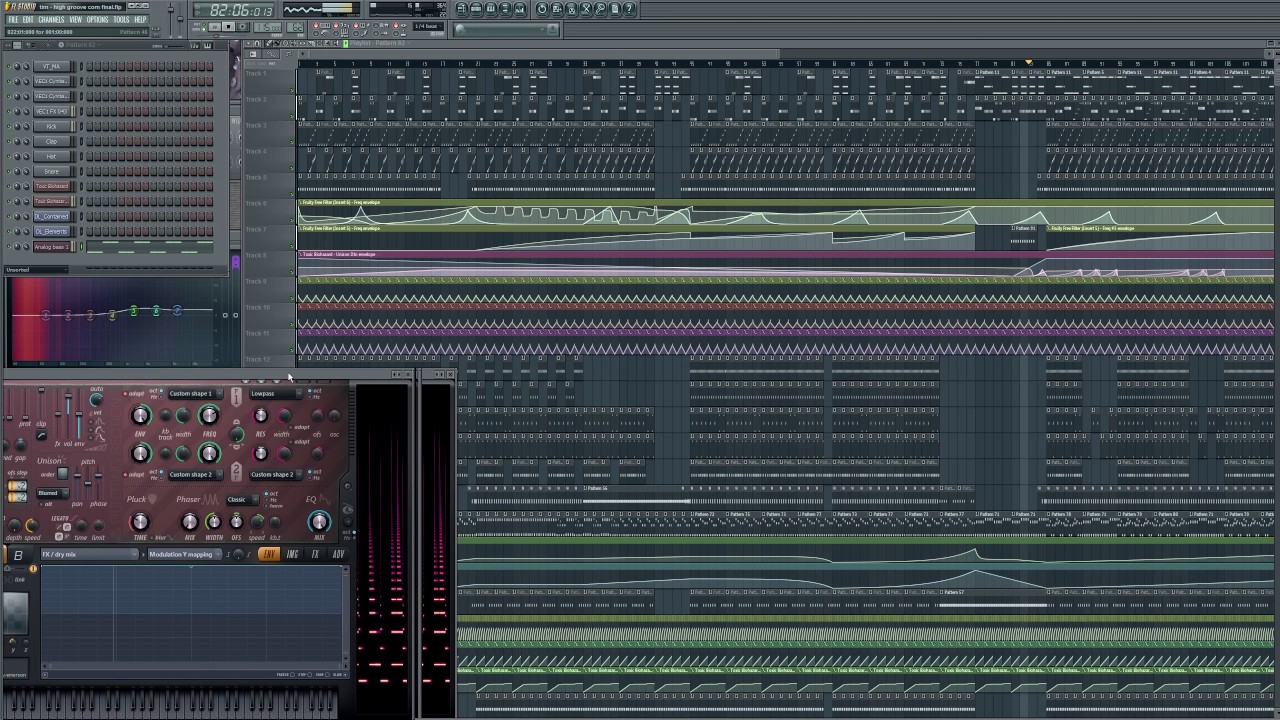This screenshot has height=720, width=1280.
Task: Open the FILE menu
Action: 13,19
